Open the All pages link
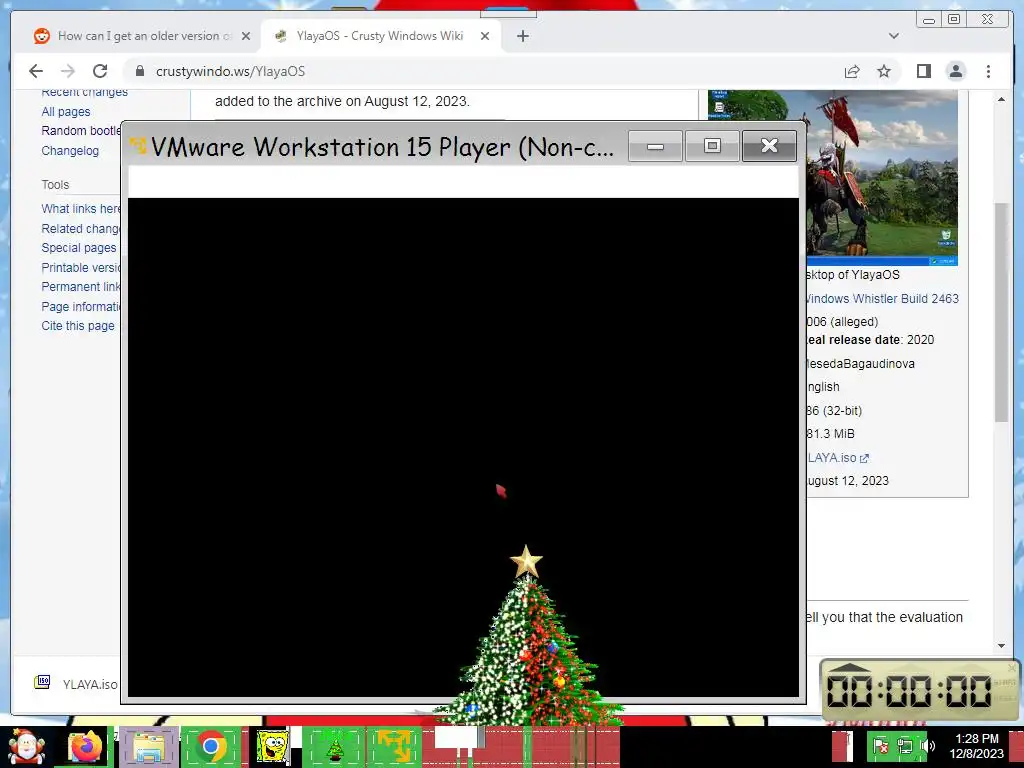Screen dimensions: 1024x768 click(x=66, y=112)
